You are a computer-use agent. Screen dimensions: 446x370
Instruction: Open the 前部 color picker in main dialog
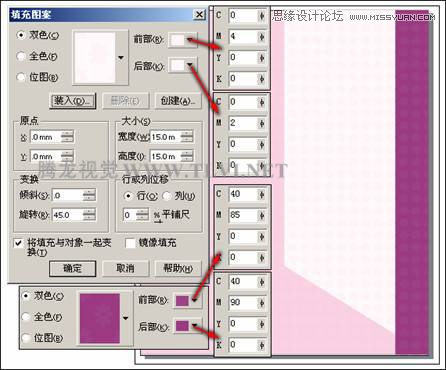(183, 40)
